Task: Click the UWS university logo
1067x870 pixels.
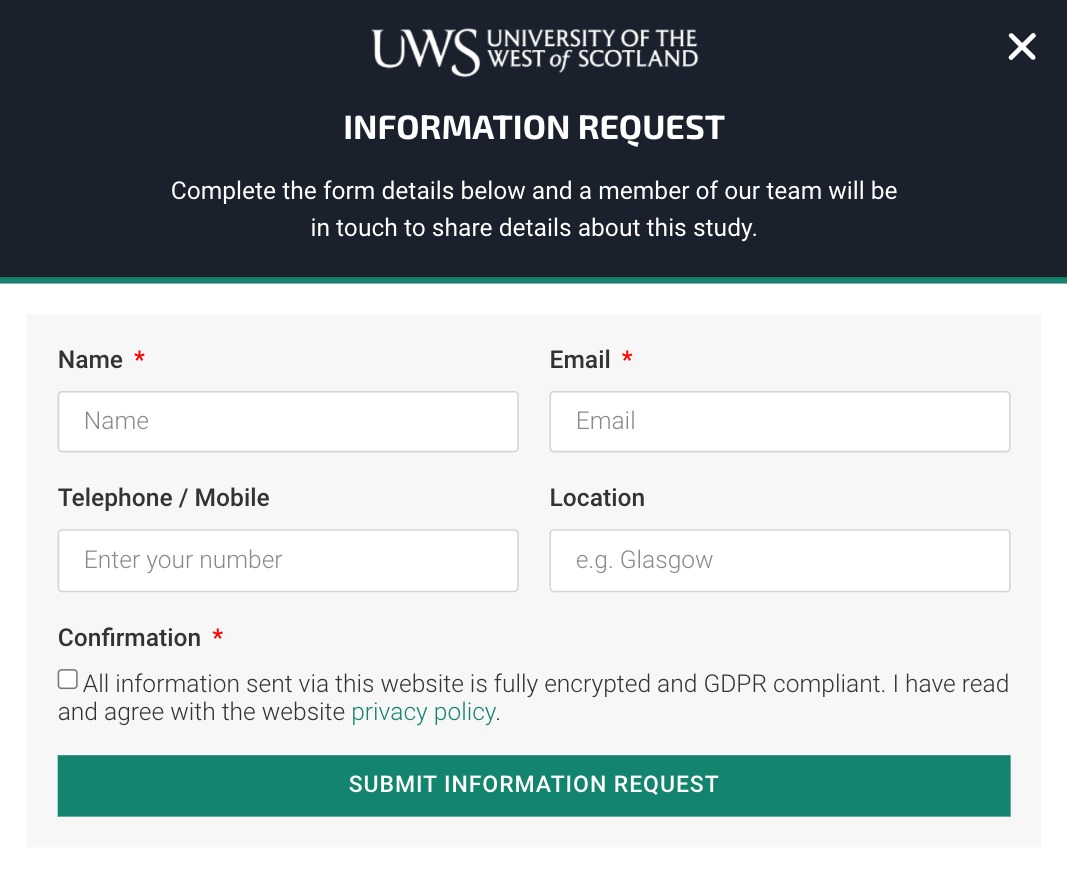Action: pyautogui.click(x=534, y=51)
